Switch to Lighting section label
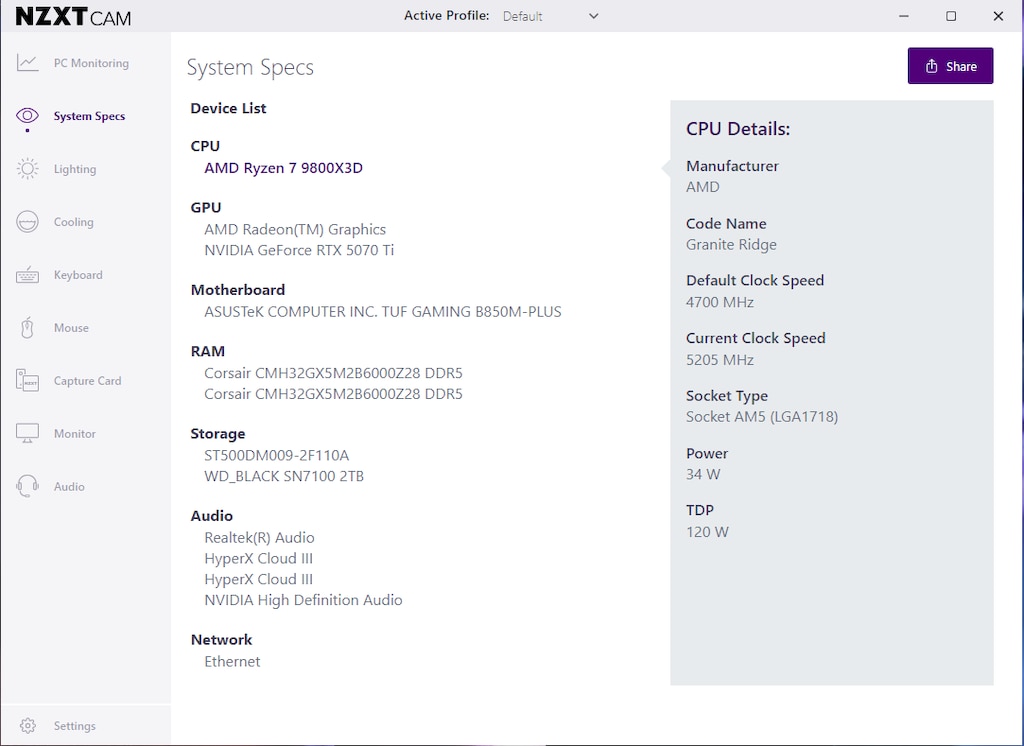This screenshot has height=746, width=1024. pyautogui.click(x=74, y=169)
